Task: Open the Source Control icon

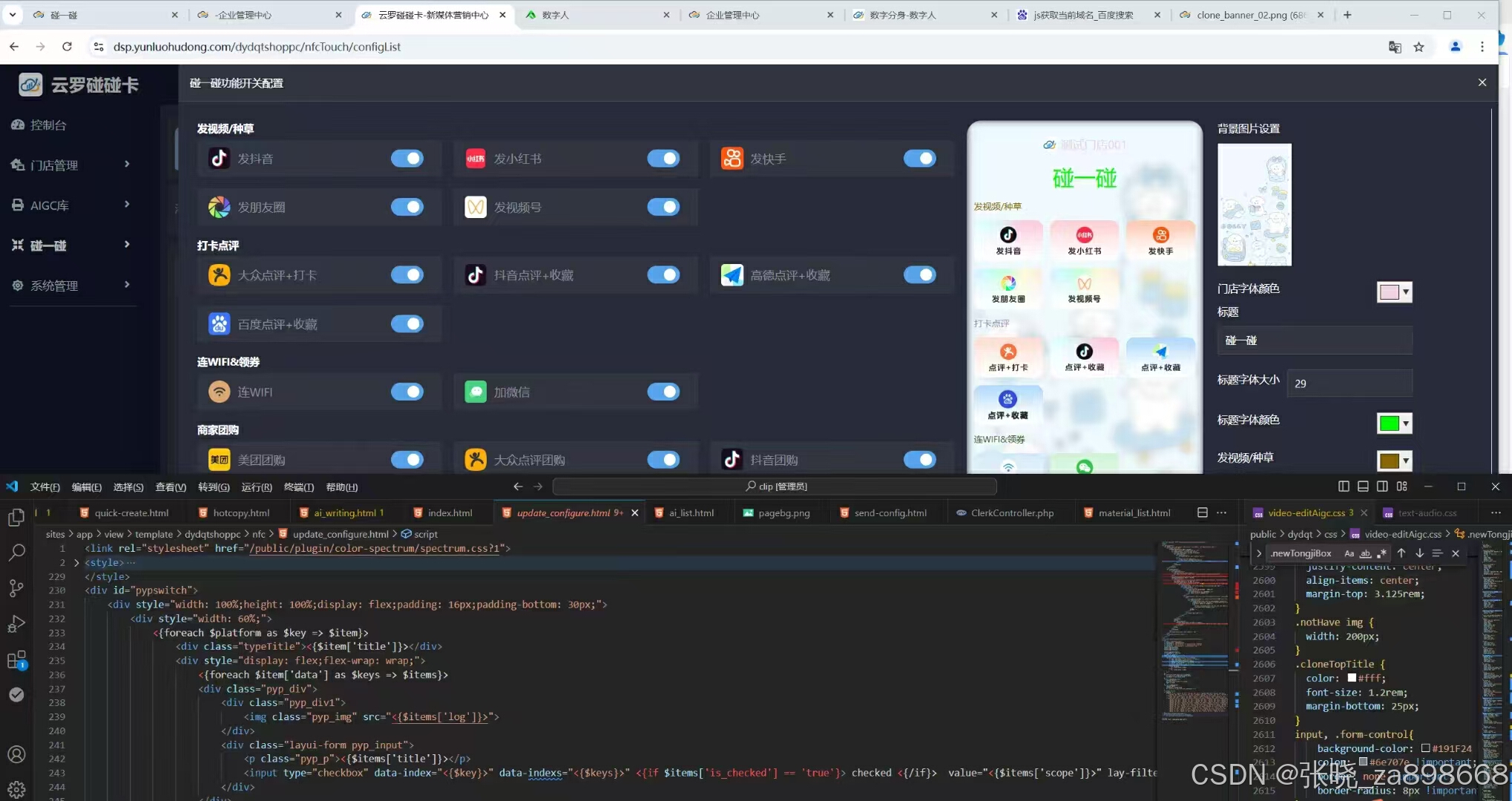Action: (16, 588)
